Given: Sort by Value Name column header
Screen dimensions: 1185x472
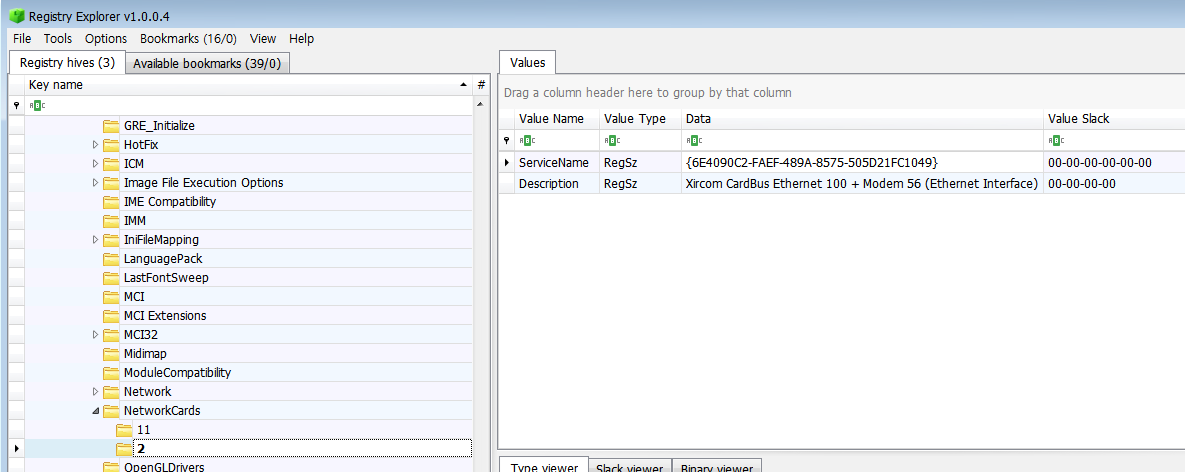Looking at the screenshot, I should point(556,119).
